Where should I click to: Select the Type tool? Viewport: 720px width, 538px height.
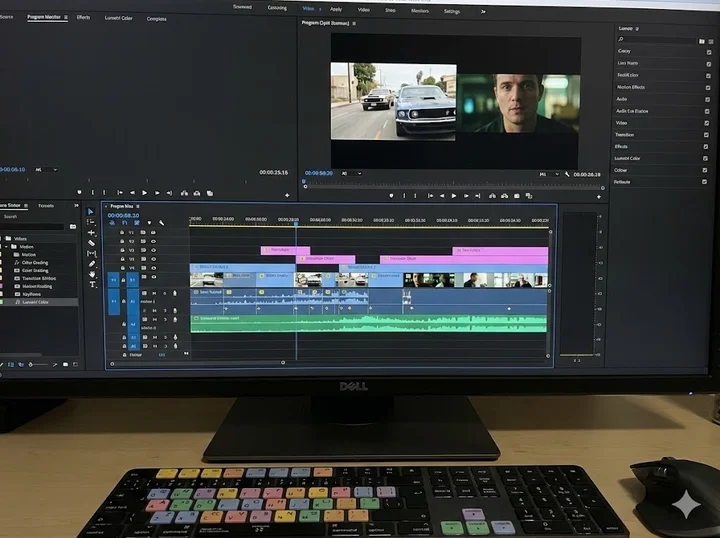tap(93, 285)
